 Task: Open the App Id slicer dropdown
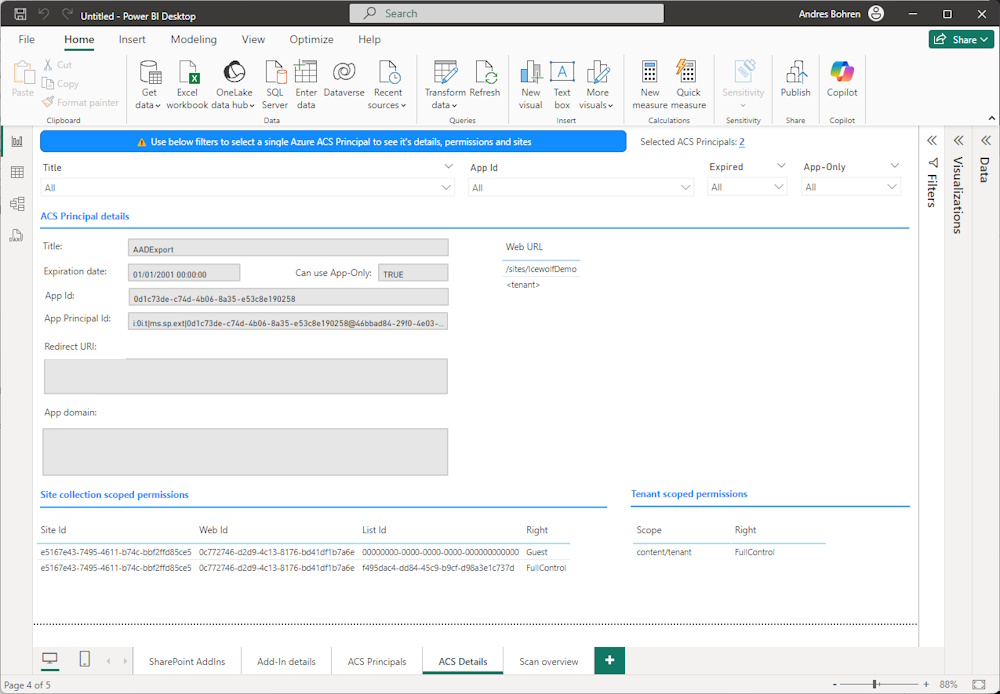point(685,188)
